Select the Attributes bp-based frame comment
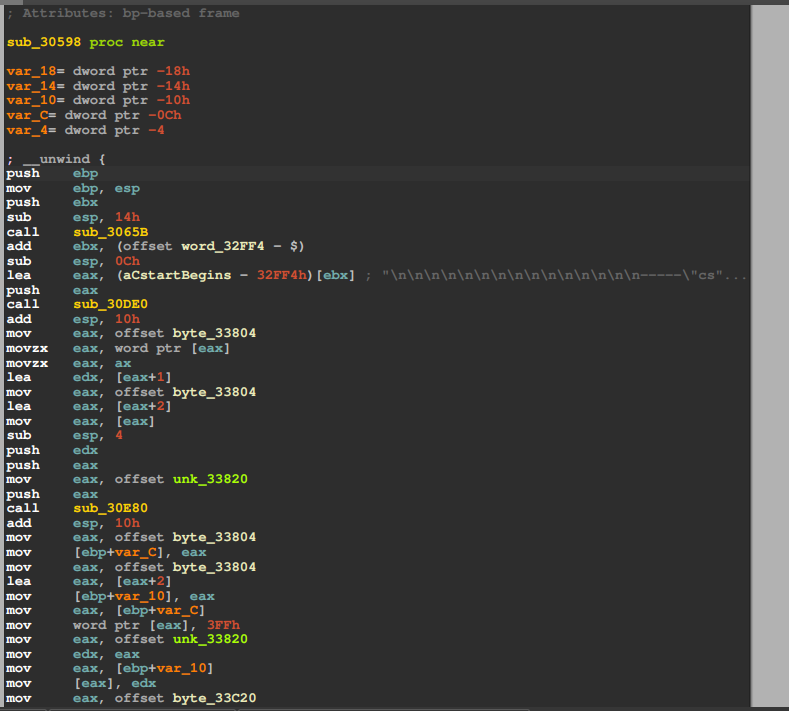789x711 pixels. pyautogui.click(x=122, y=13)
